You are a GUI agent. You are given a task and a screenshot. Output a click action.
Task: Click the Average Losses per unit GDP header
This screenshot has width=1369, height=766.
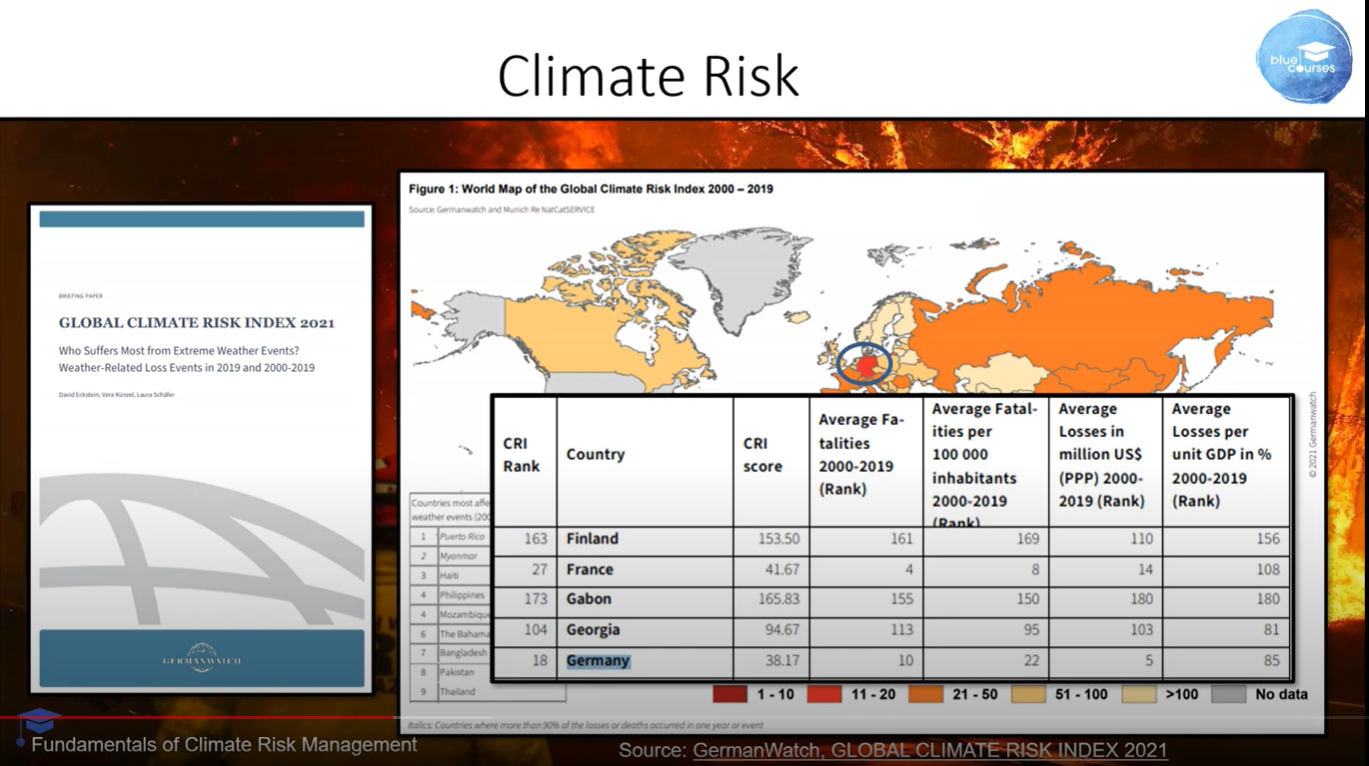click(x=1221, y=454)
